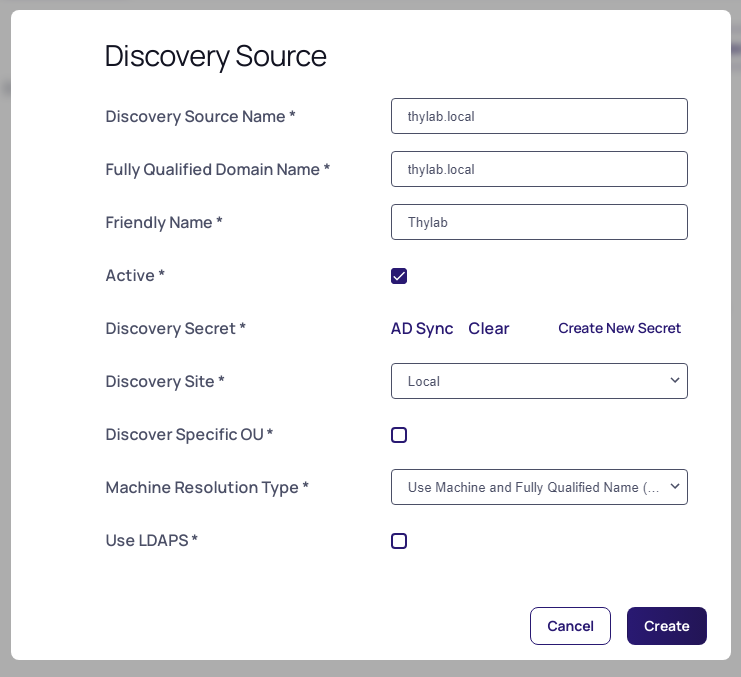Enable the Discover Specific OU checkbox
Image resolution: width=741 pixels, height=677 pixels.
click(399, 435)
